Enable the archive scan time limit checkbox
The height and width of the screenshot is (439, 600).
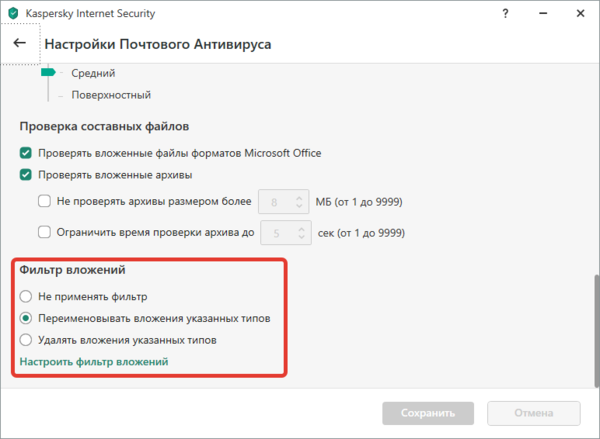[44, 233]
